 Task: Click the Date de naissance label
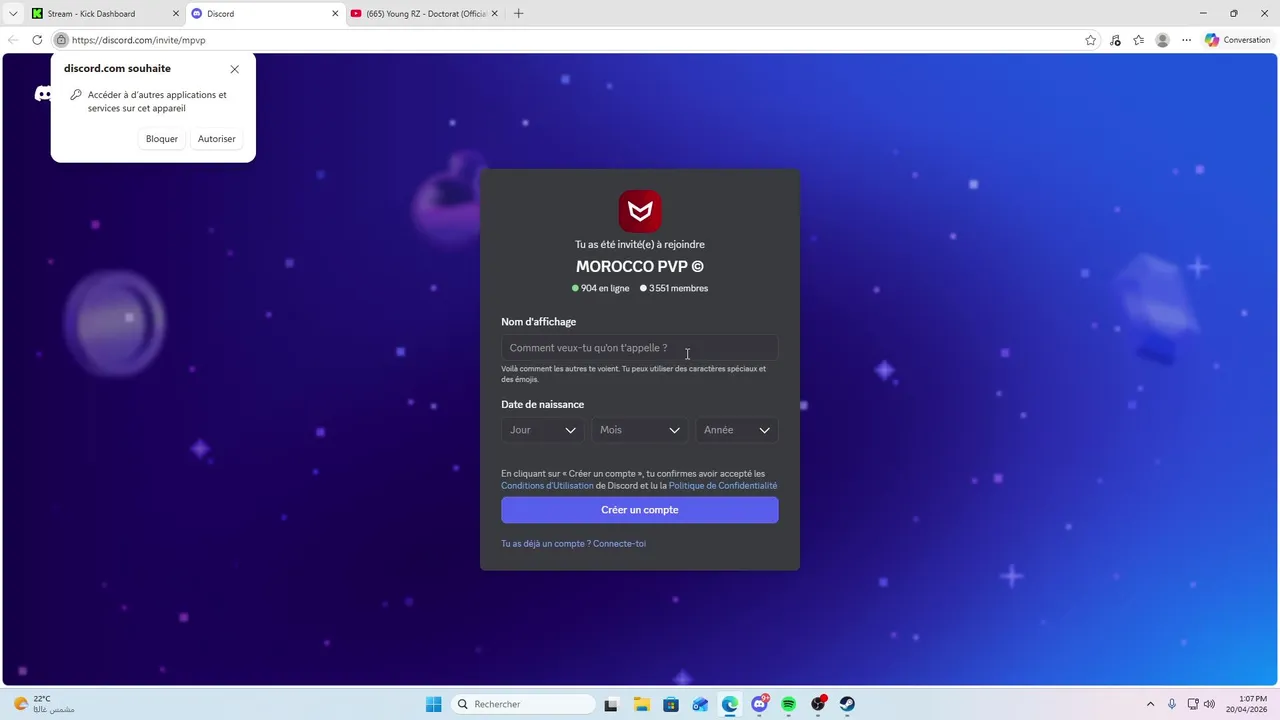pos(543,404)
